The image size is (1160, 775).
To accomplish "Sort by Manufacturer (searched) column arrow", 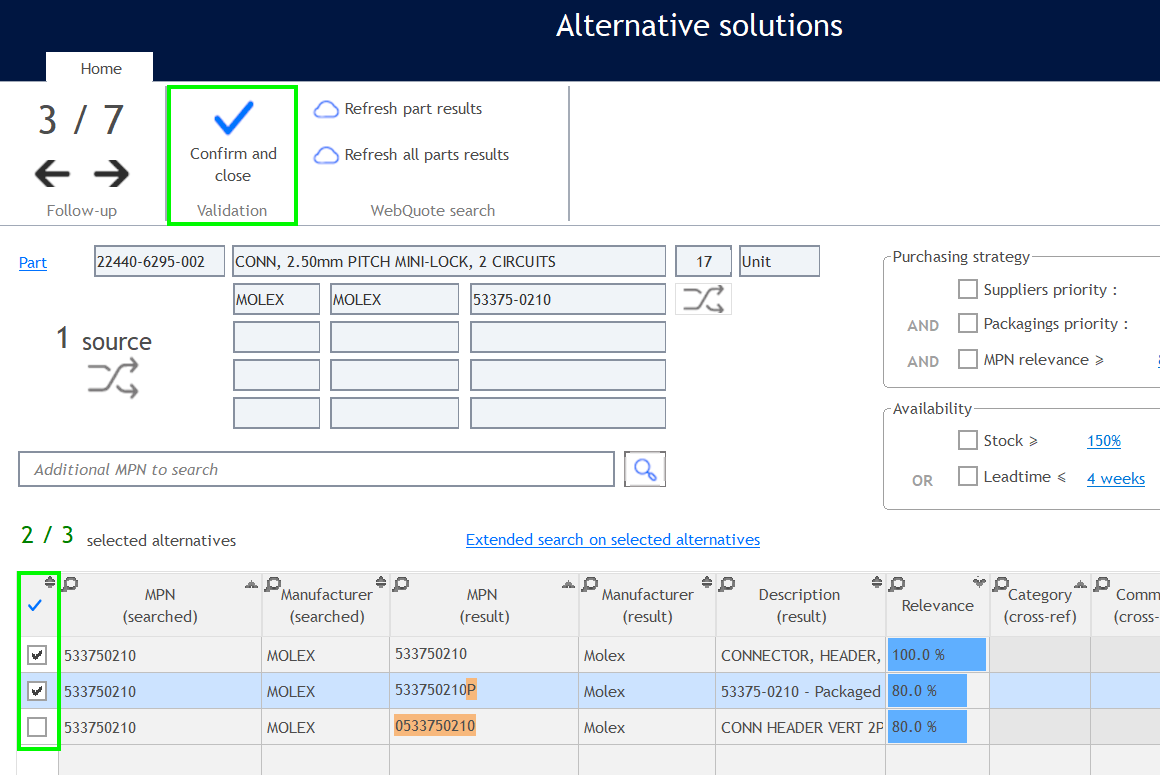I will 380,583.
